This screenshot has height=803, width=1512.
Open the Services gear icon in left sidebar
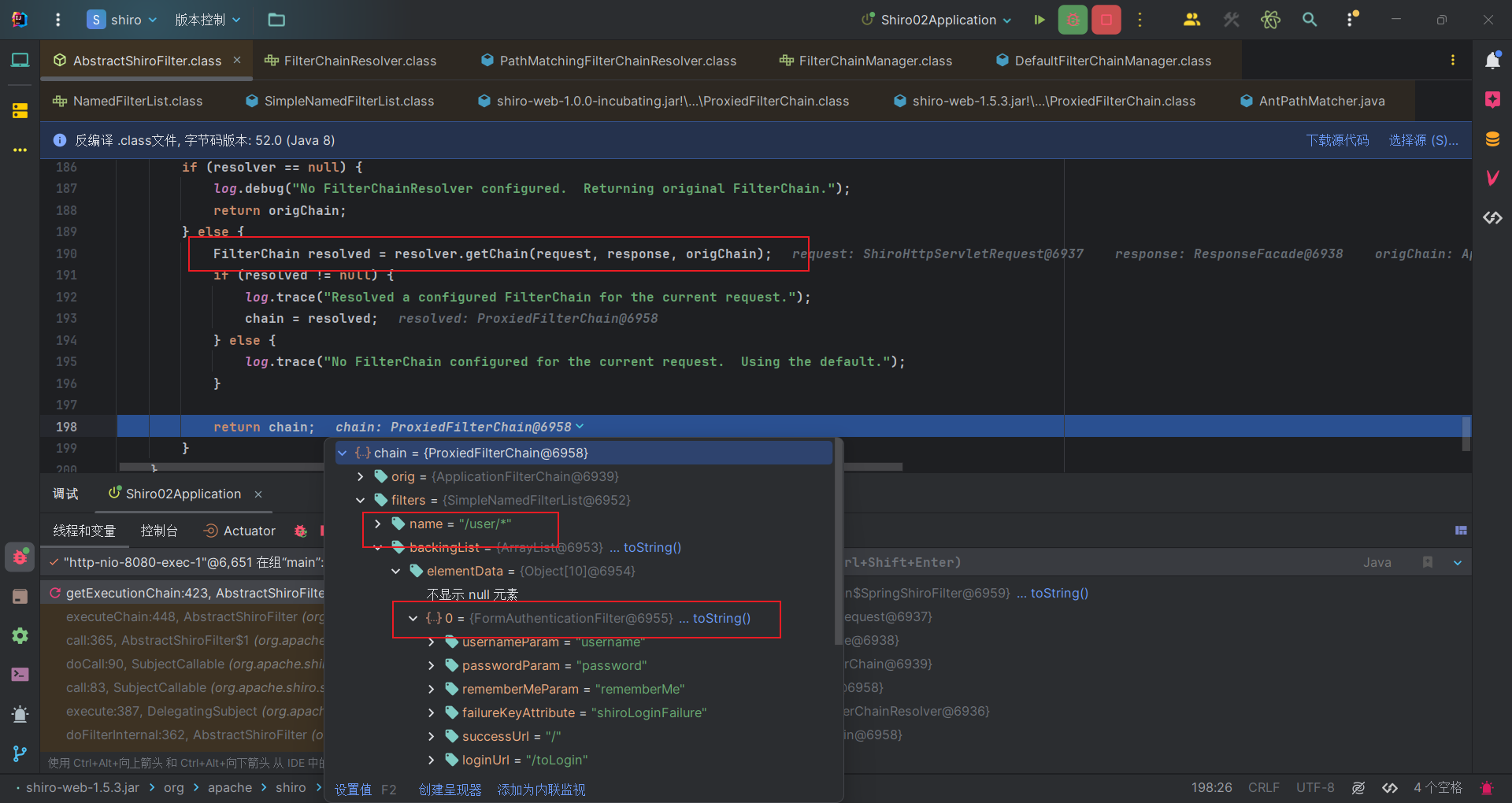pos(20,635)
